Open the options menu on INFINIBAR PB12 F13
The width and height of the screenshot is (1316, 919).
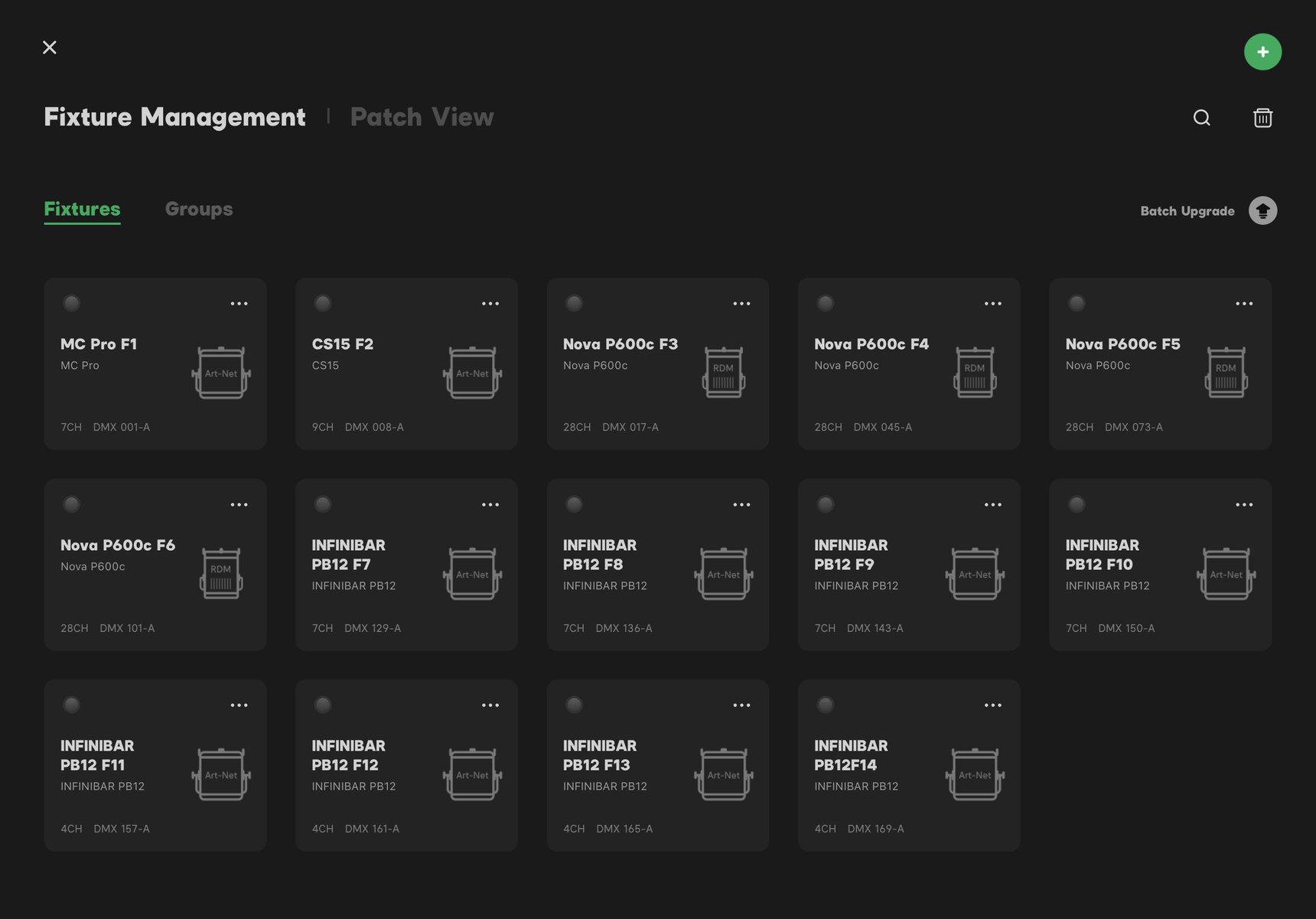pyautogui.click(x=741, y=705)
